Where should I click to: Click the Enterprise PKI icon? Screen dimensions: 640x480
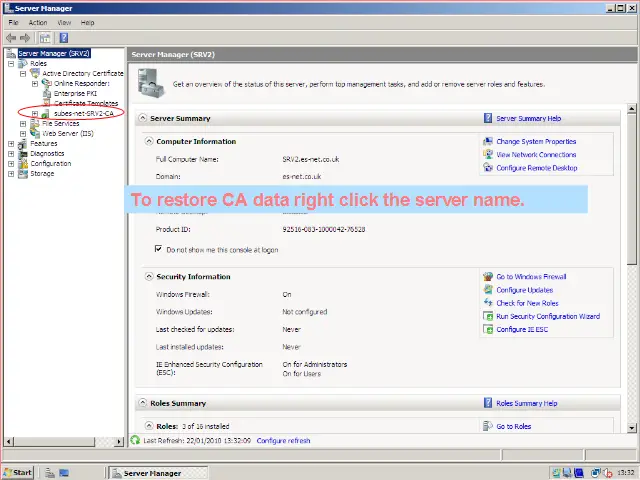click(47, 93)
